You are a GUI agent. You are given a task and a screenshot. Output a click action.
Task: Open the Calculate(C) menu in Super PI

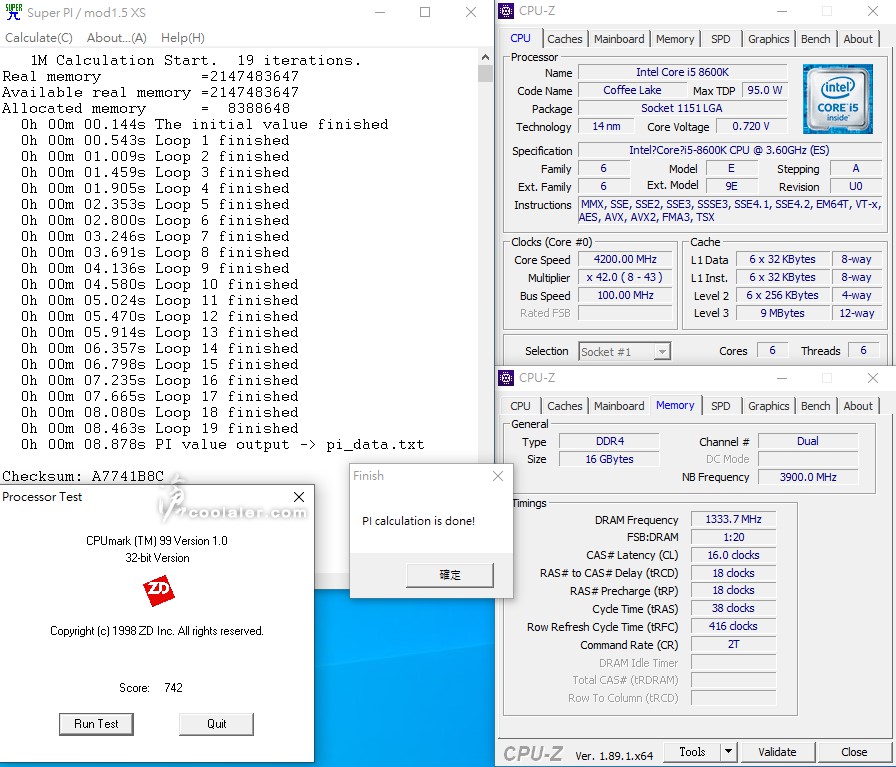39,38
